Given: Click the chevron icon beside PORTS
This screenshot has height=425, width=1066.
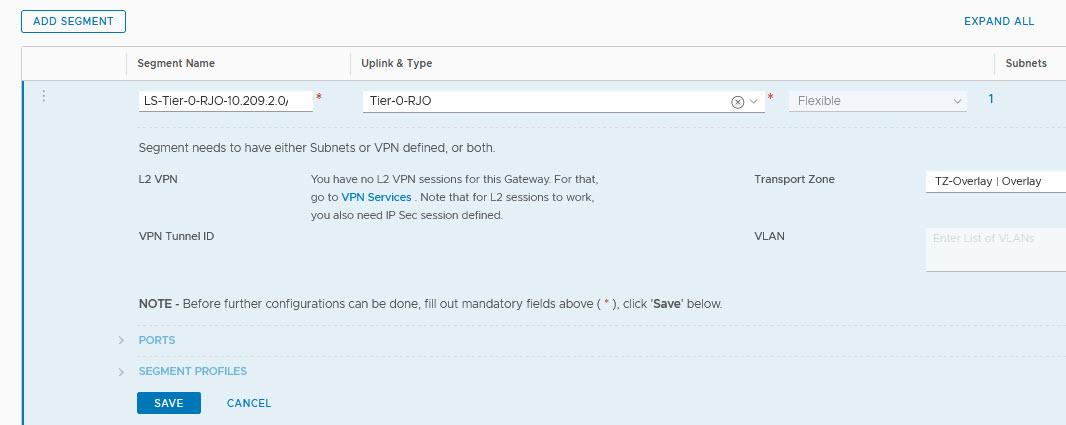Looking at the screenshot, I should (121, 340).
